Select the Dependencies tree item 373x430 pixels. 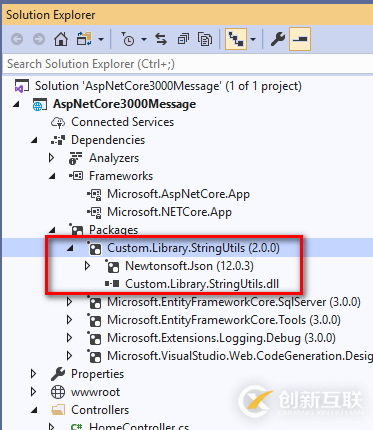coord(108,140)
